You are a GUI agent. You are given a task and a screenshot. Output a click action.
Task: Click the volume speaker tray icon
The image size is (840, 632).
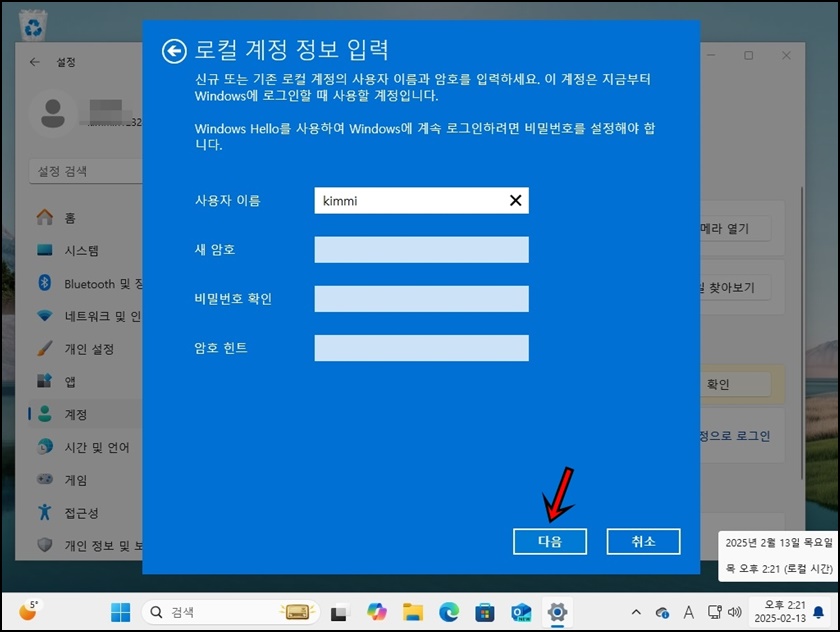point(734,612)
